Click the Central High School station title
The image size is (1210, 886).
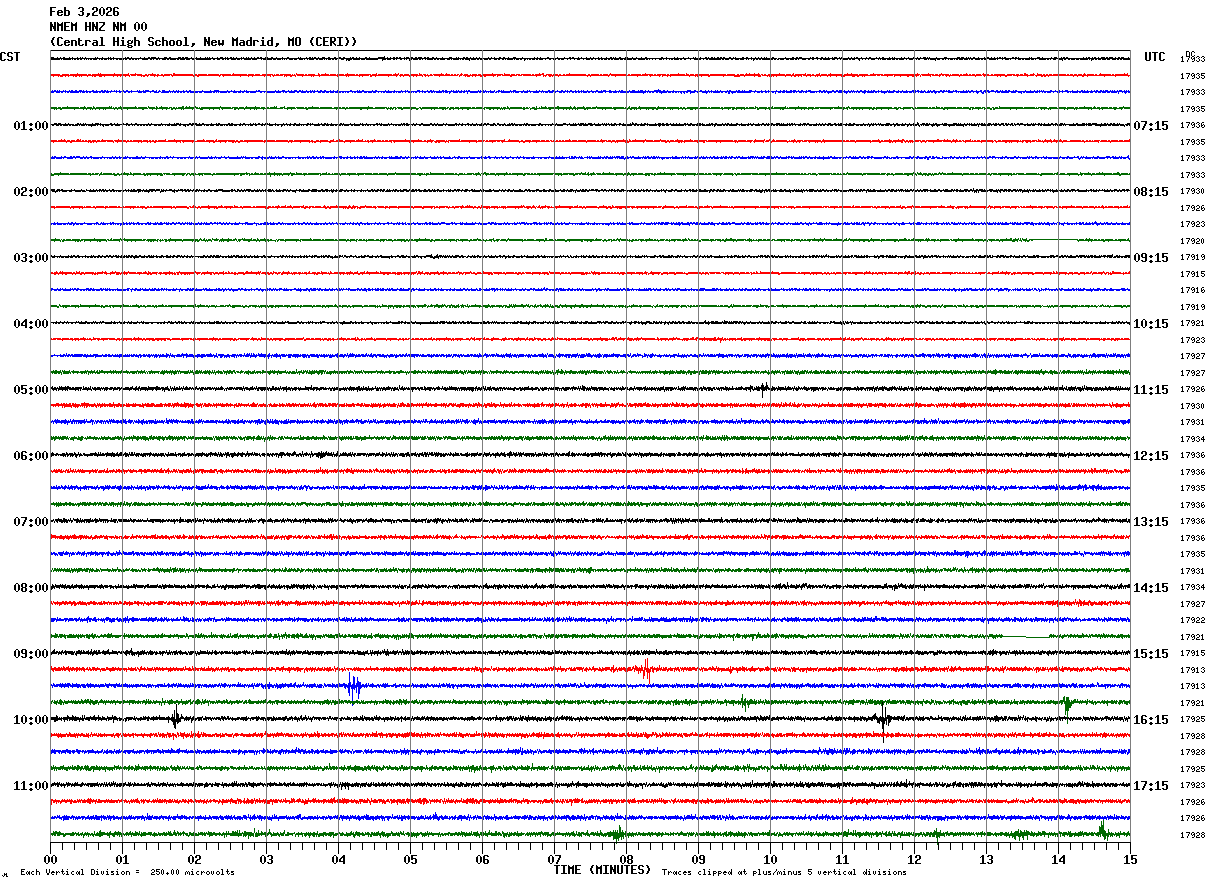tap(203, 42)
